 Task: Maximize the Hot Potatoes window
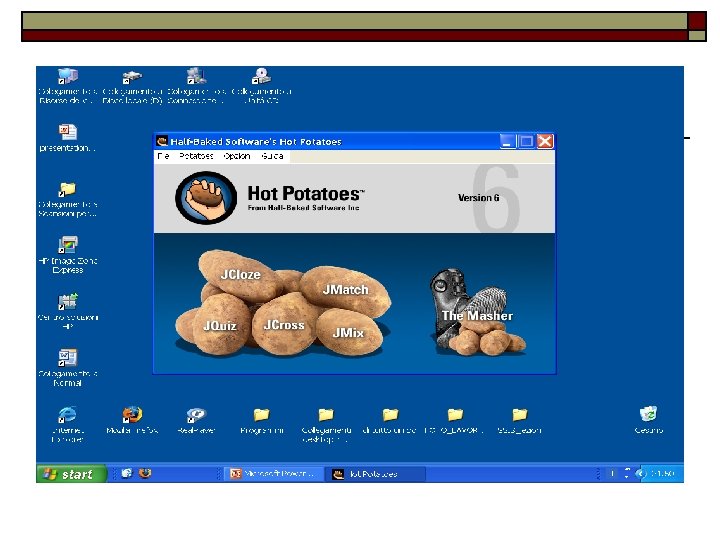526,141
